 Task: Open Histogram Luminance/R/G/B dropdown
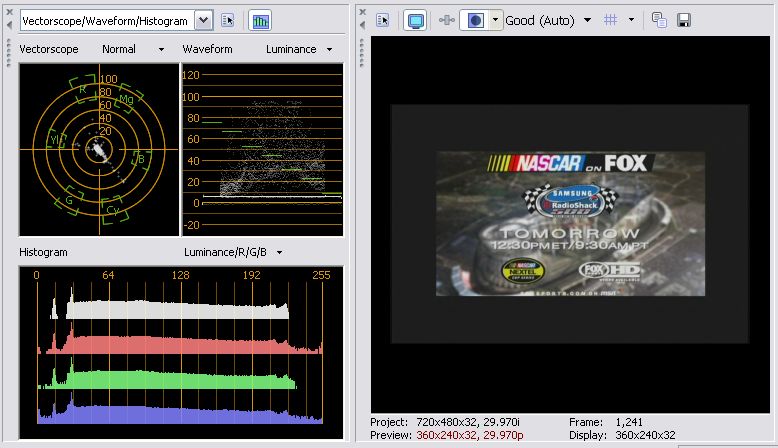[x=279, y=252]
